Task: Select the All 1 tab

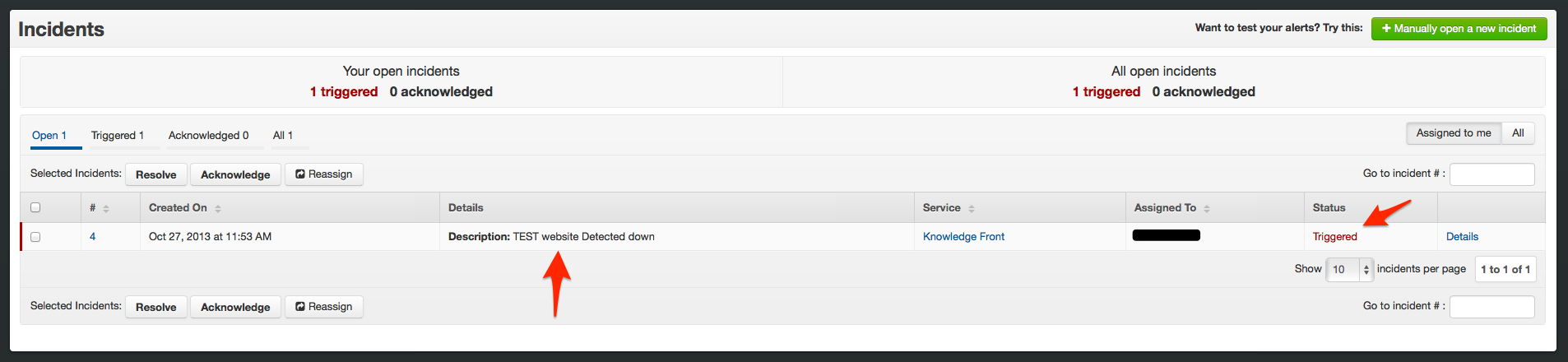Action: point(283,136)
